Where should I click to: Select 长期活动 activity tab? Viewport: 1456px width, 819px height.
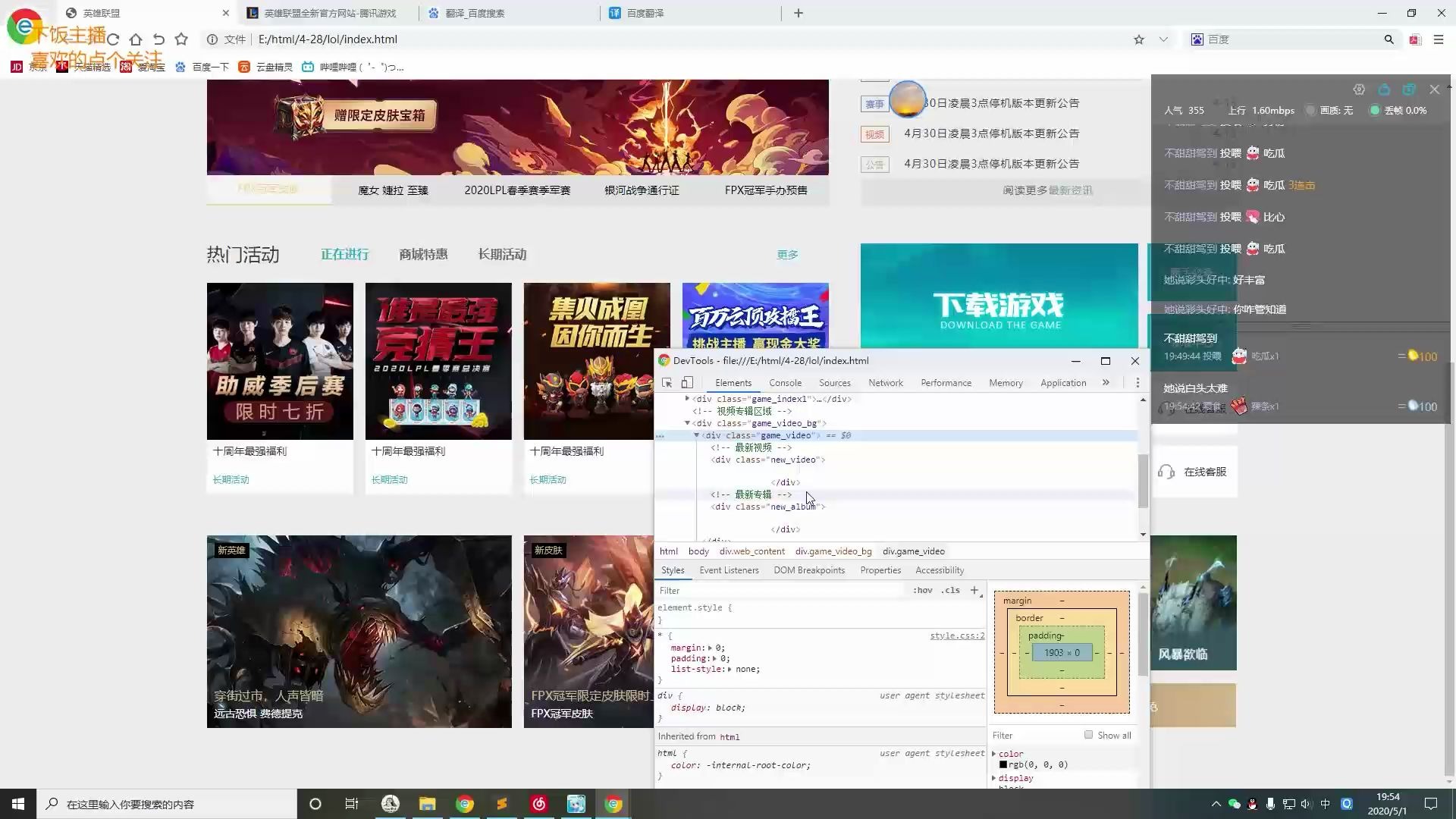point(502,255)
